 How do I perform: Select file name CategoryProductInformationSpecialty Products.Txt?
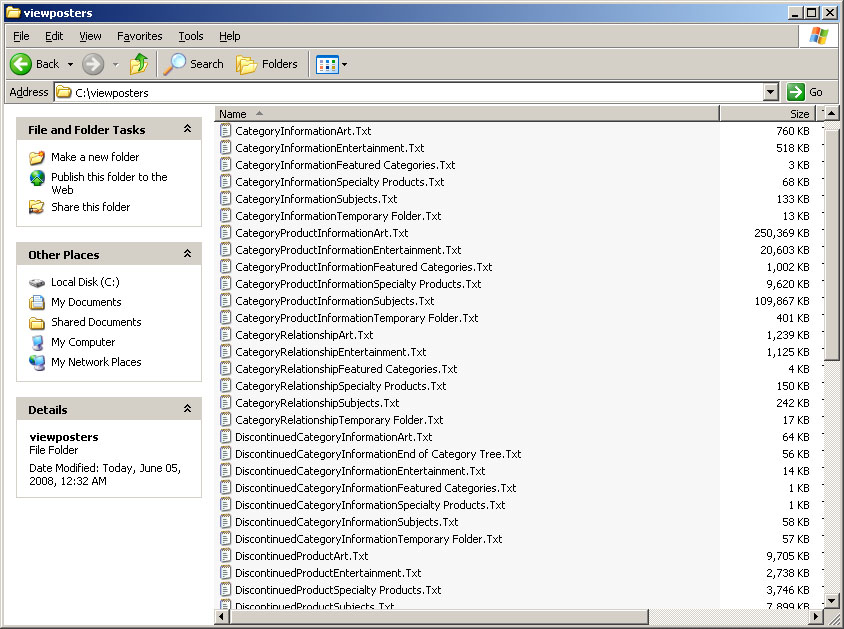[358, 284]
